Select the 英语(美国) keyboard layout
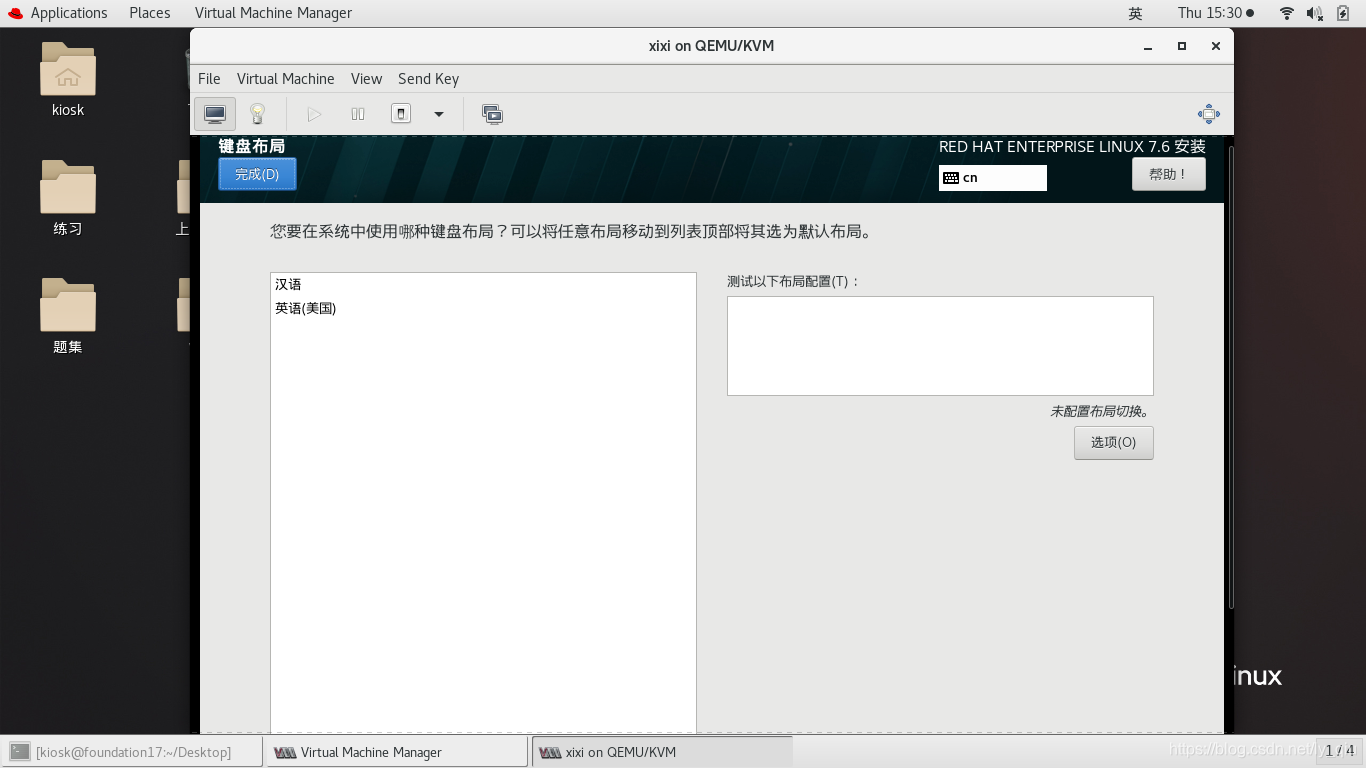The height and width of the screenshot is (768, 1366). coord(483,309)
